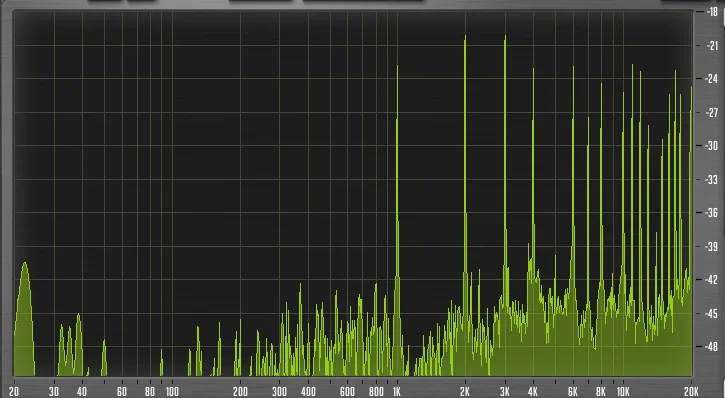Click the 10K frequency axis label

(623, 392)
